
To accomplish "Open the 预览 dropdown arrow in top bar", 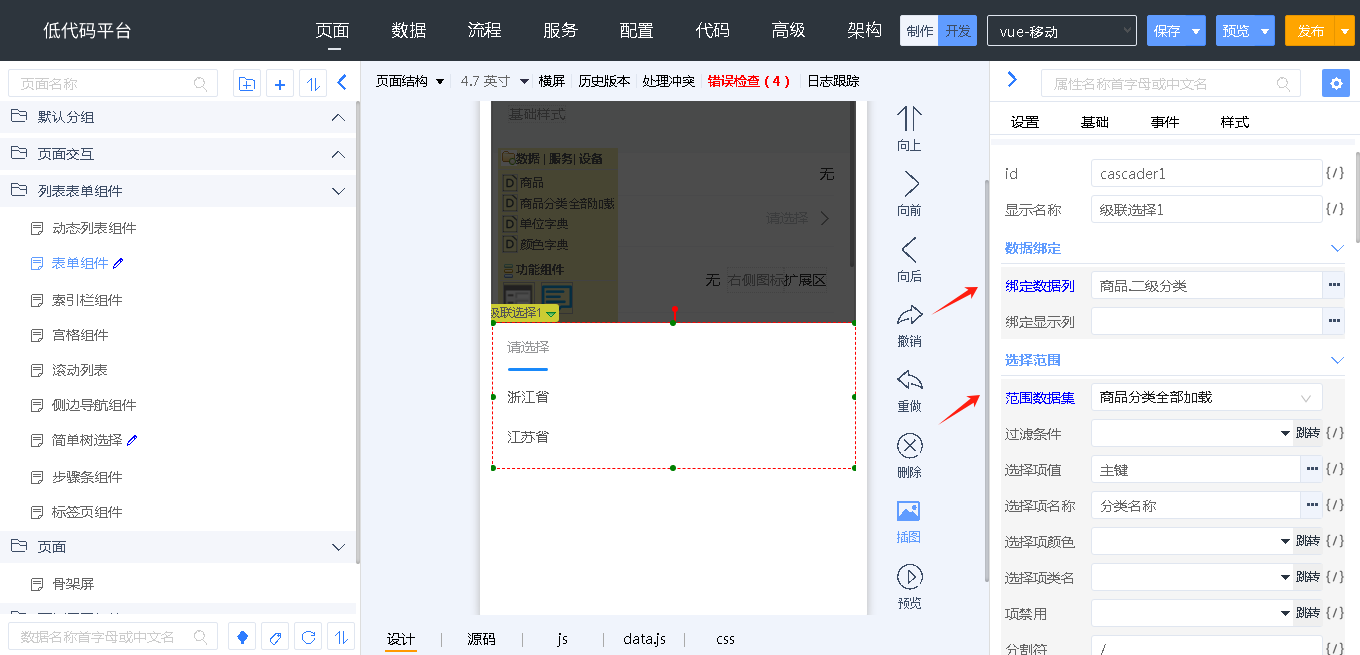I will tap(1266, 31).
